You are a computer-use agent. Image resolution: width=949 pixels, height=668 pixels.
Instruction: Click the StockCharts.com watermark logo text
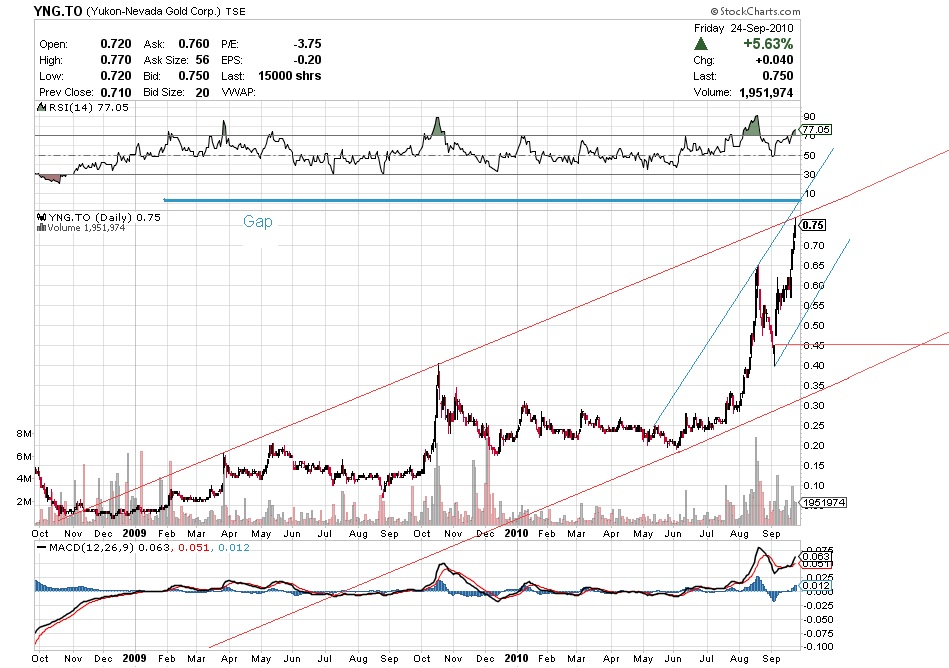coord(755,11)
